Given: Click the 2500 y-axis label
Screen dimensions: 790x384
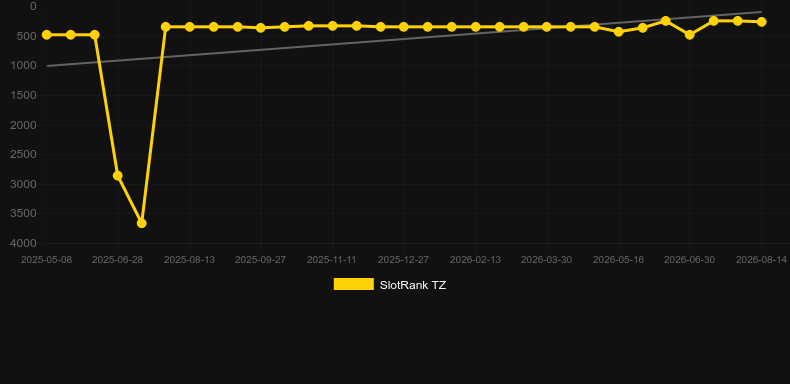Looking at the screenshot, I should tap(24, 154).
